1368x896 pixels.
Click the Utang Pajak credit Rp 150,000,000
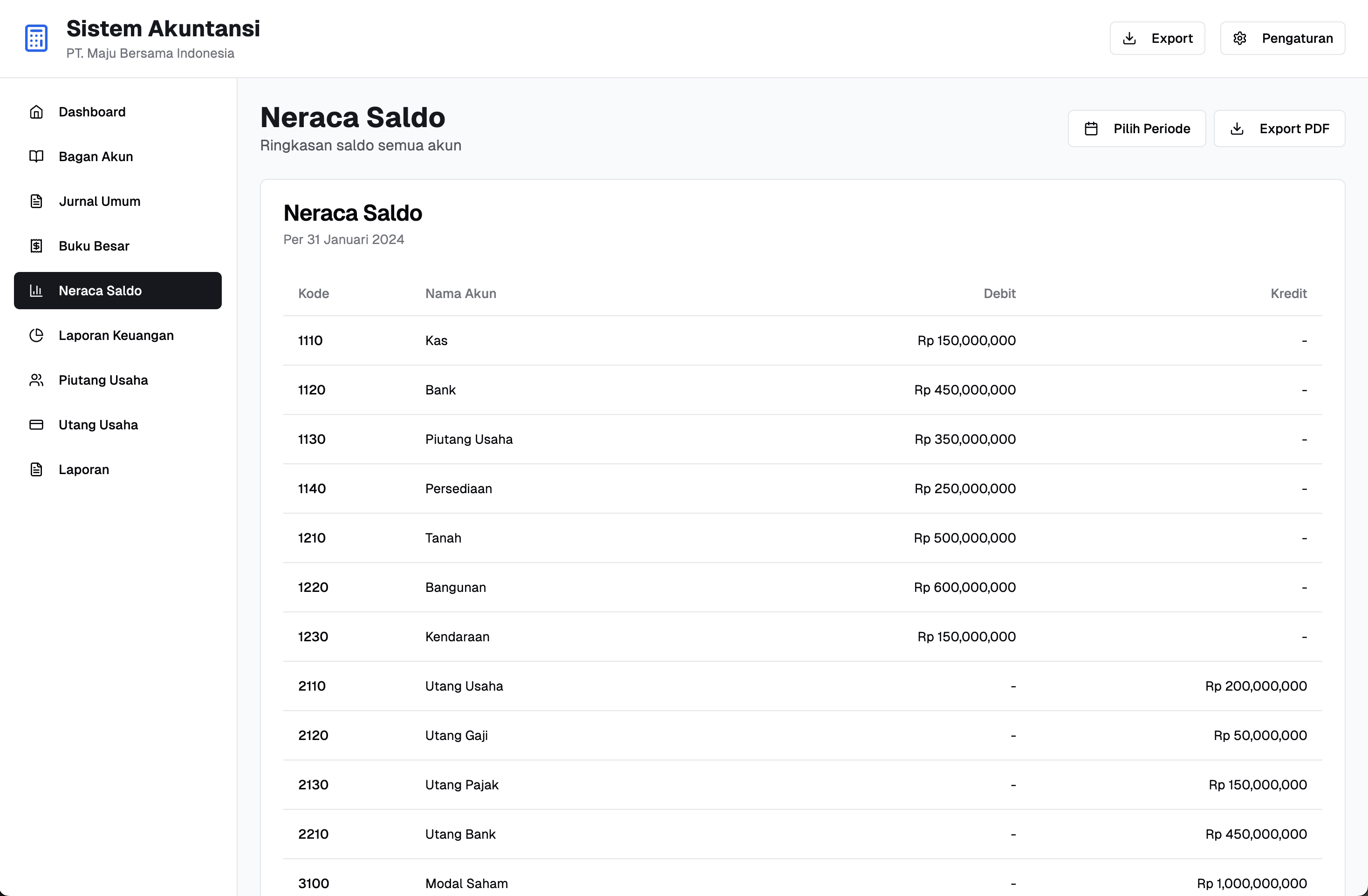(x=1258, y=785)
